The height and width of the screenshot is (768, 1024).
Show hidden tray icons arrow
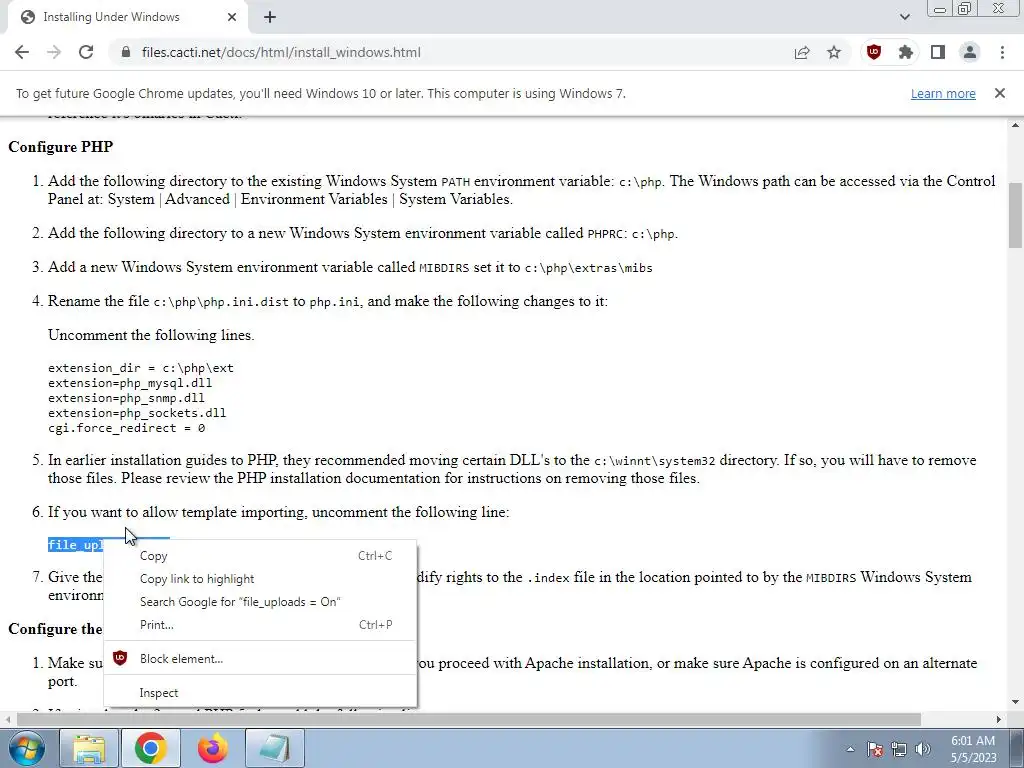850,749
